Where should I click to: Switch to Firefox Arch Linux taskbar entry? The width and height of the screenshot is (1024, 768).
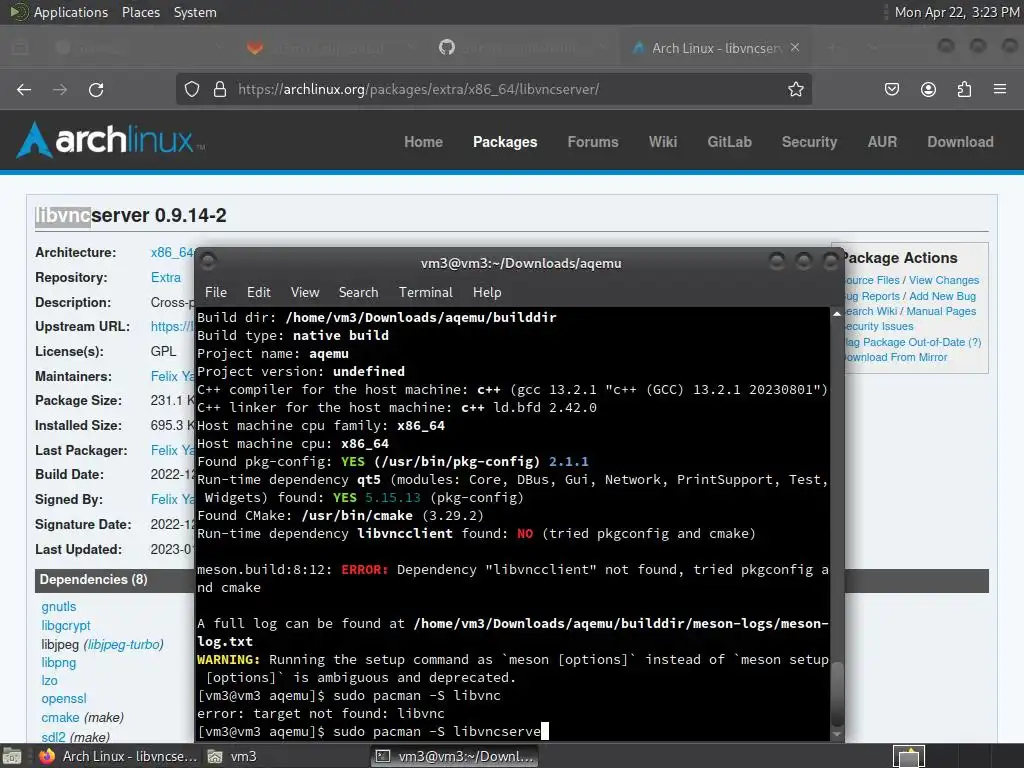coord(118,756)
